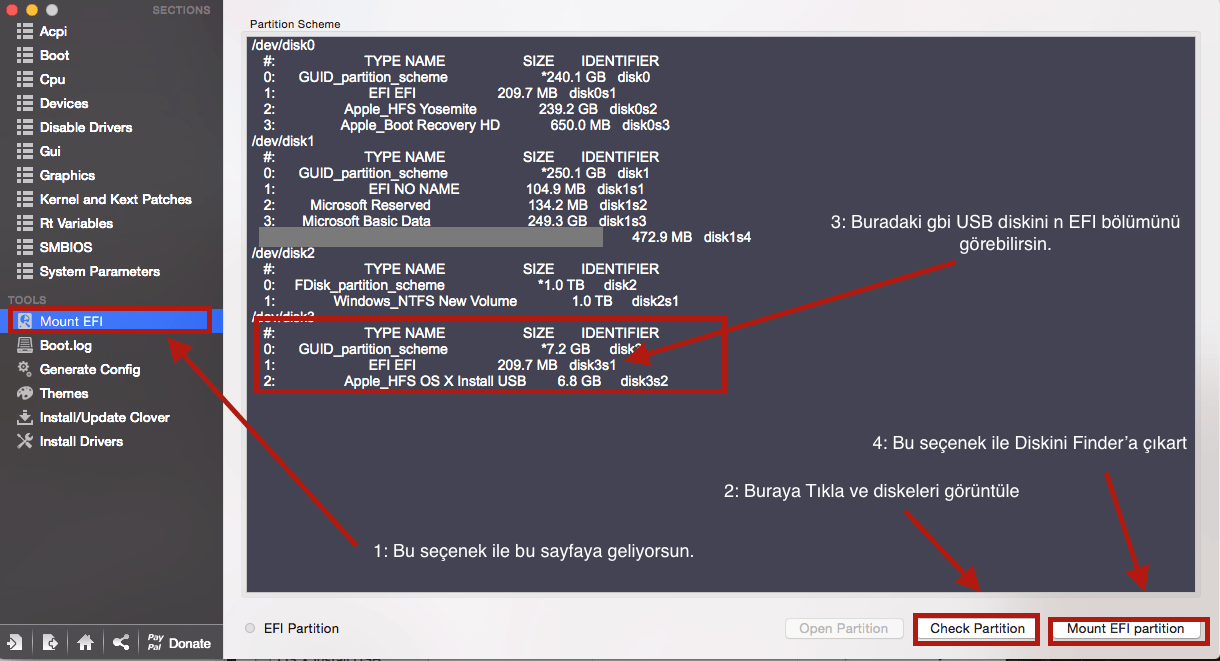The height and width of the screenshot is (661, 1220).
Task: Click the import configuration icon
Action: pos(15,643)
